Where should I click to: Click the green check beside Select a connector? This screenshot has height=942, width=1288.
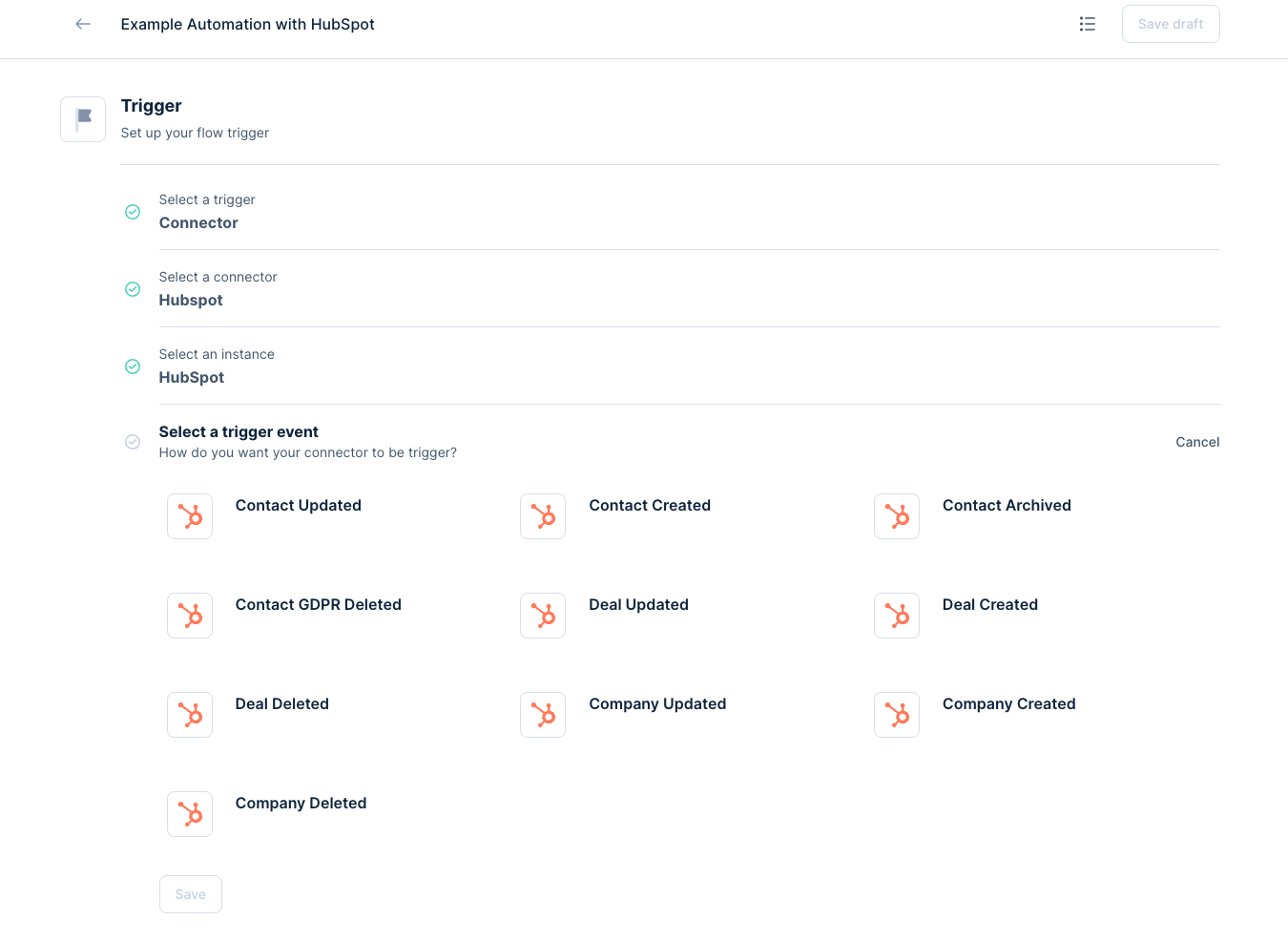click(x=133, y=289)
